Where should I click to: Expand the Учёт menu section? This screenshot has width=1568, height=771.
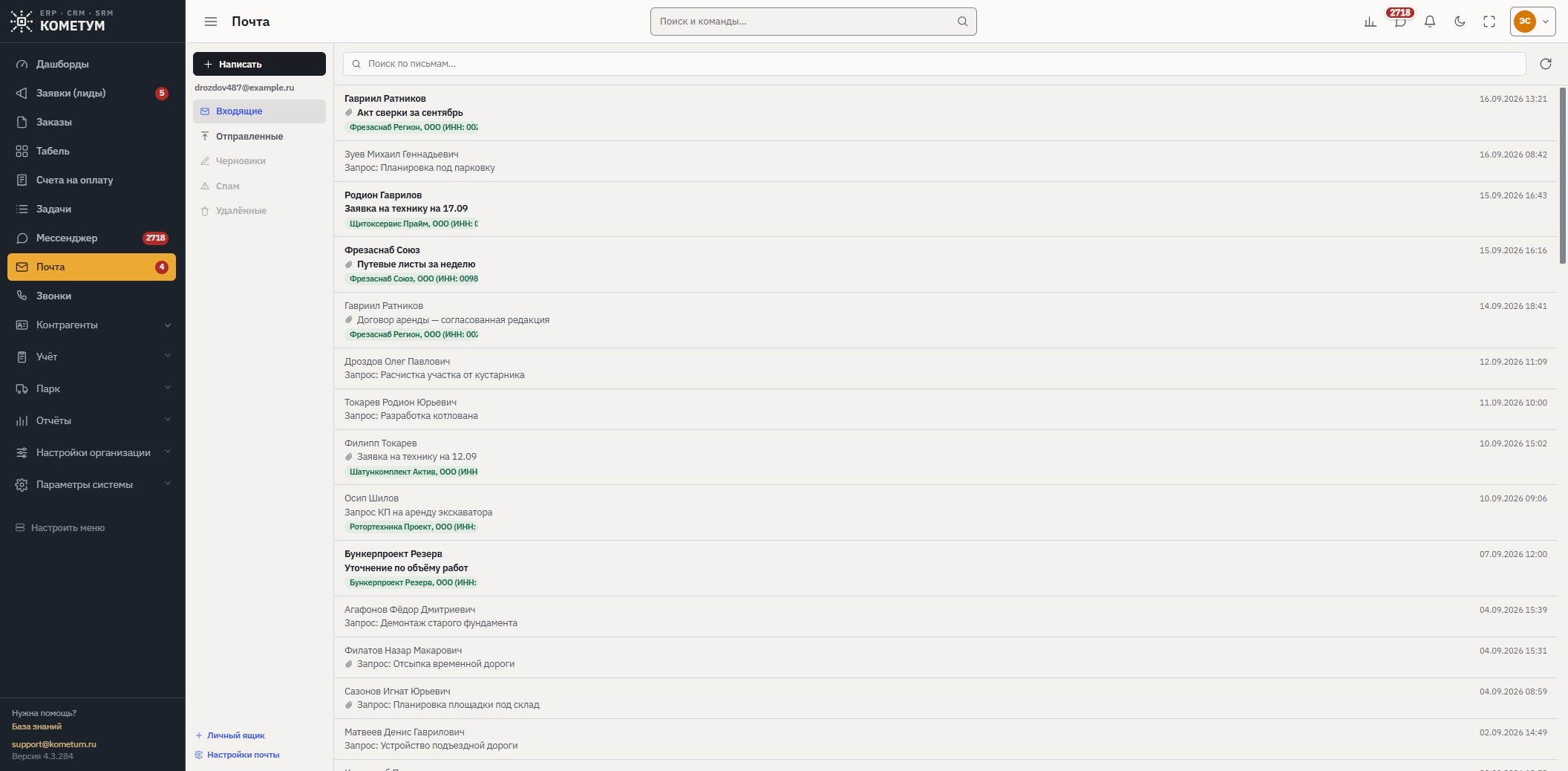pyautogui.click(x=92, y=357)
